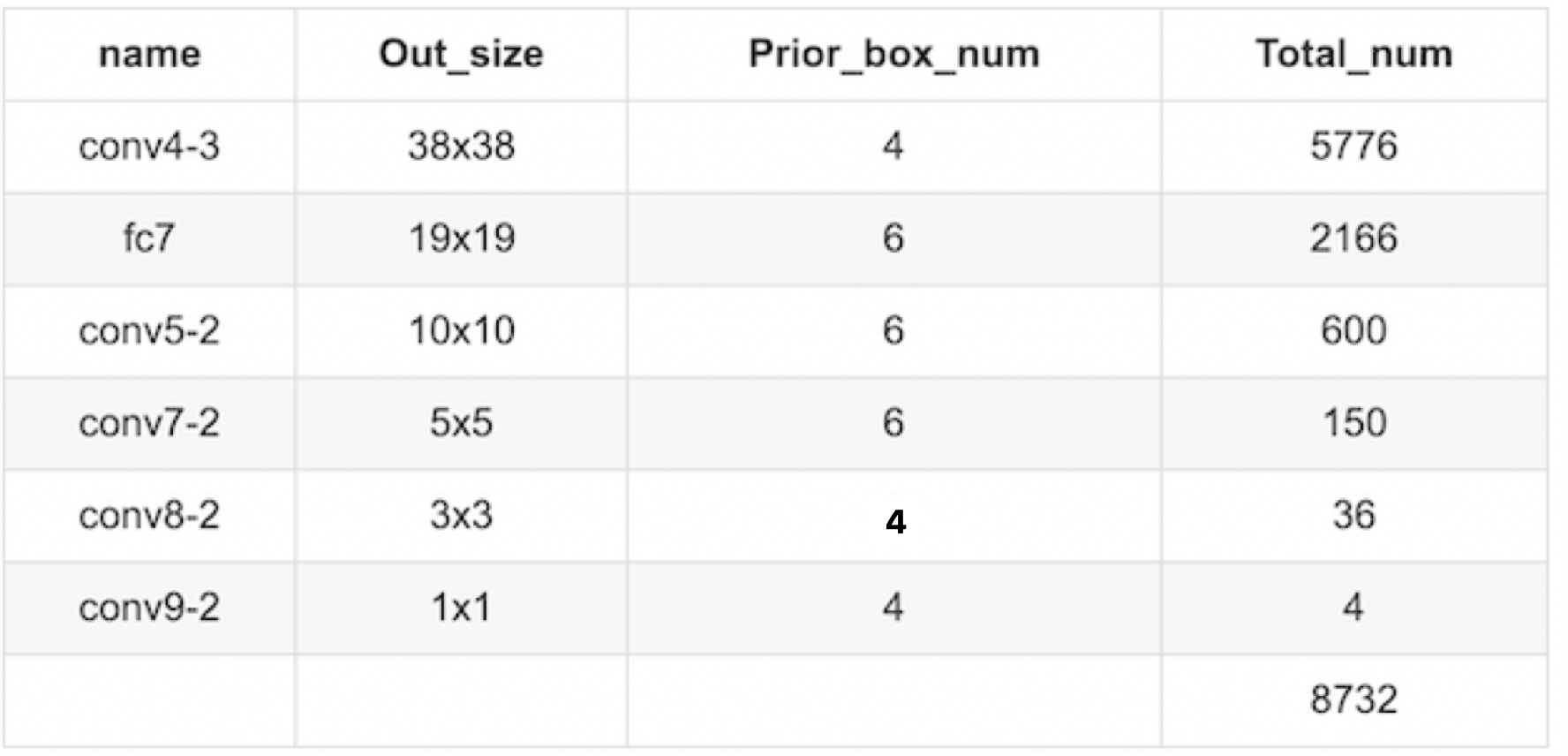Click the conv5-2 layer cell
1568x756 pixels.
pos(149,331)
